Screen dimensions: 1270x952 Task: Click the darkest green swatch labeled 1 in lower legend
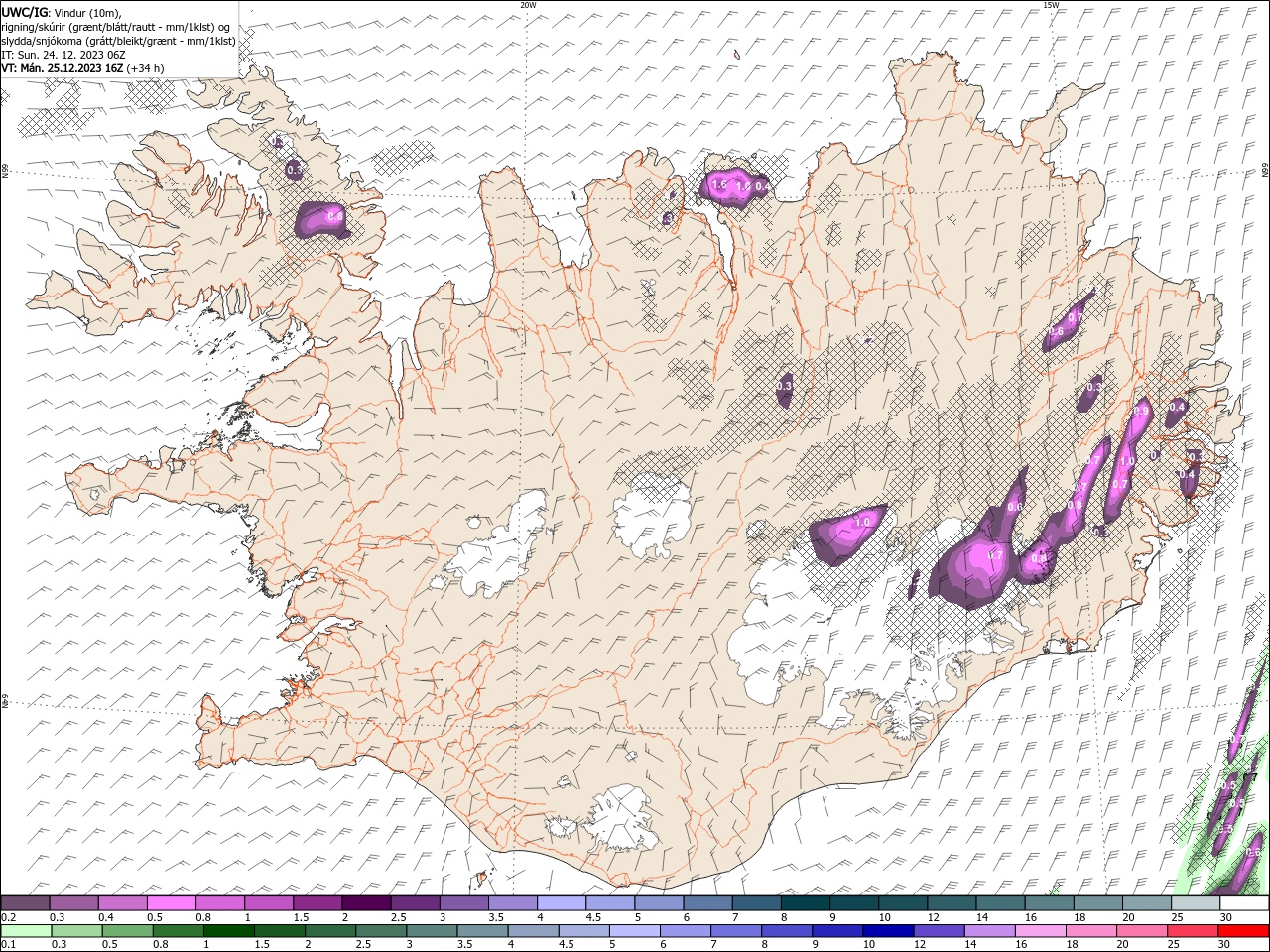pos(230,931)
